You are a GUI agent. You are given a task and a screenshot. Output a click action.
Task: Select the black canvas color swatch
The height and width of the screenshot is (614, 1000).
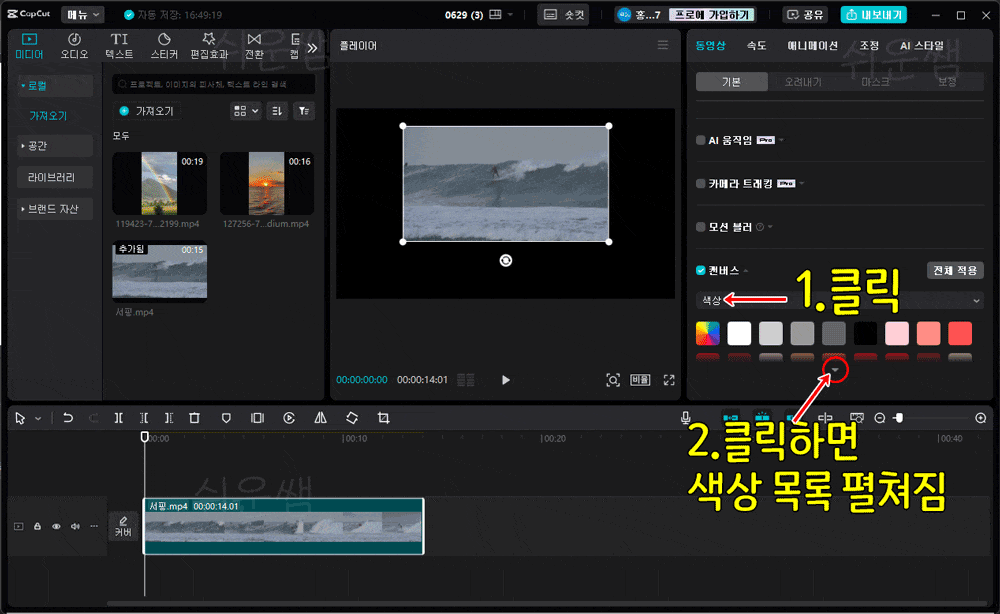pos(865,333)
